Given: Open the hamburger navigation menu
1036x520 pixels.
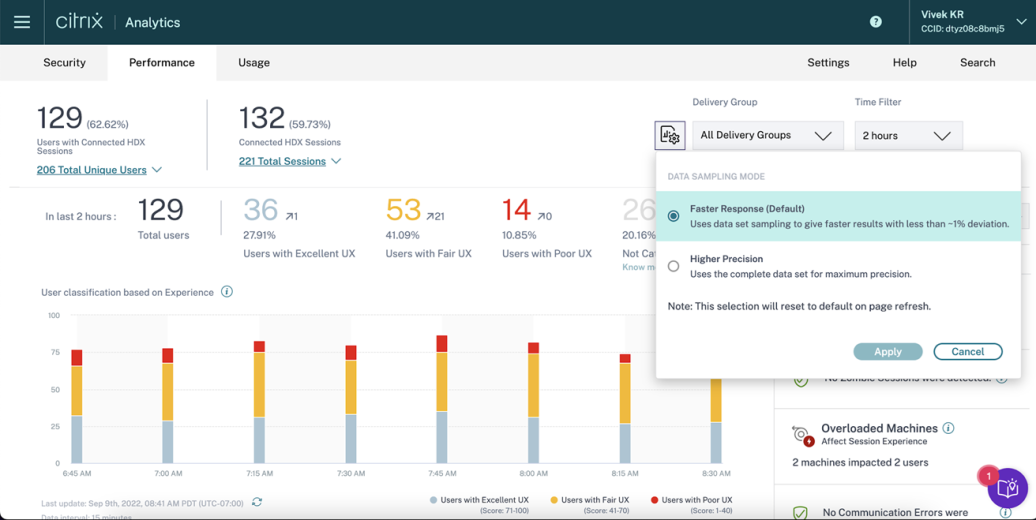Looking at the screenshot, I should pyautogui.click(x=22, y=22).
